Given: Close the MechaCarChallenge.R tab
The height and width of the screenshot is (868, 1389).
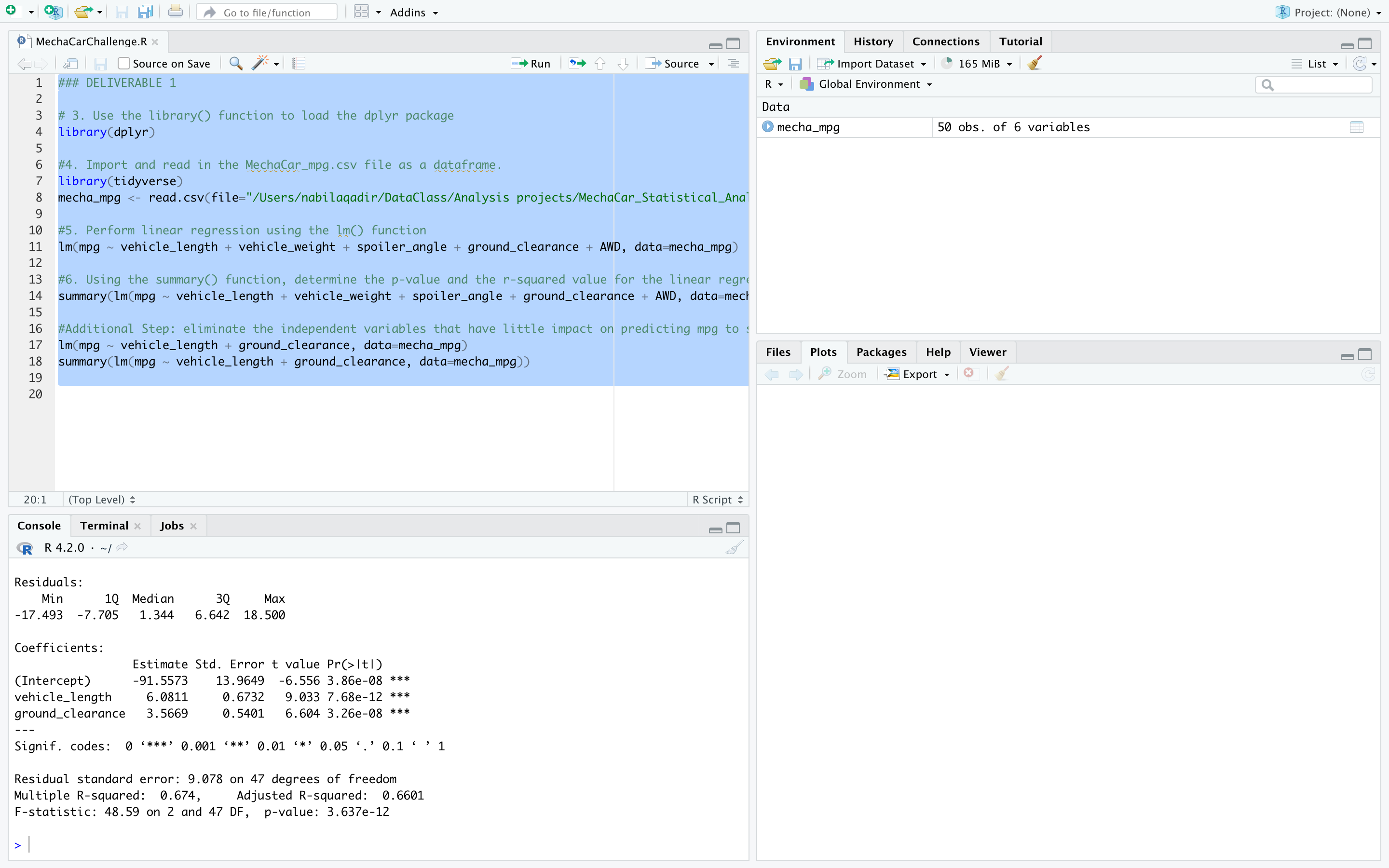Looking at the screenshot, I should coord(155,42).
